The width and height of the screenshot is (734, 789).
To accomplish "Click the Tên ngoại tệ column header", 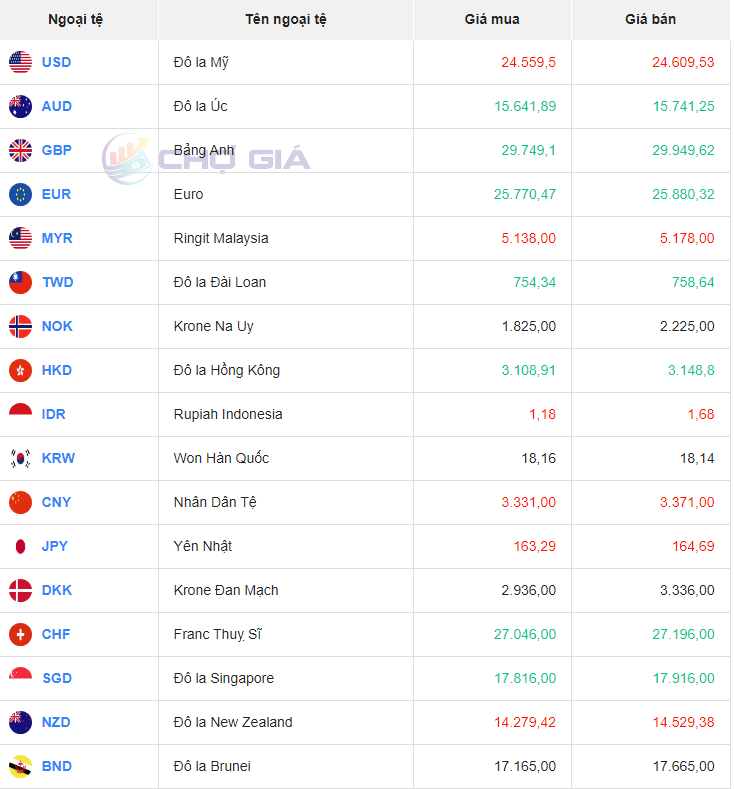I will click(285, 19).
